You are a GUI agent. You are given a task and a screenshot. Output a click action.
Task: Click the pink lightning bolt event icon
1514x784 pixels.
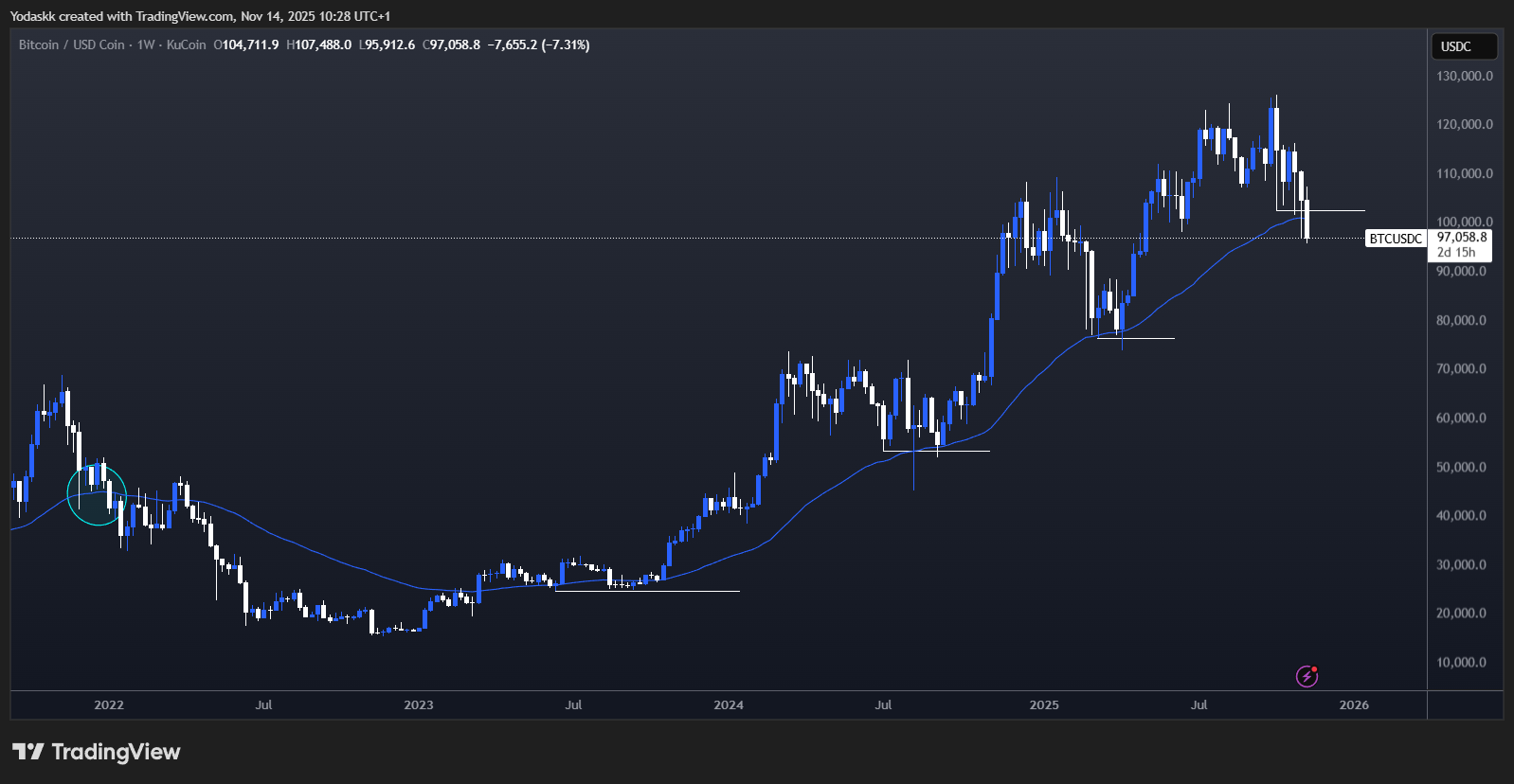pos(1307,676)
